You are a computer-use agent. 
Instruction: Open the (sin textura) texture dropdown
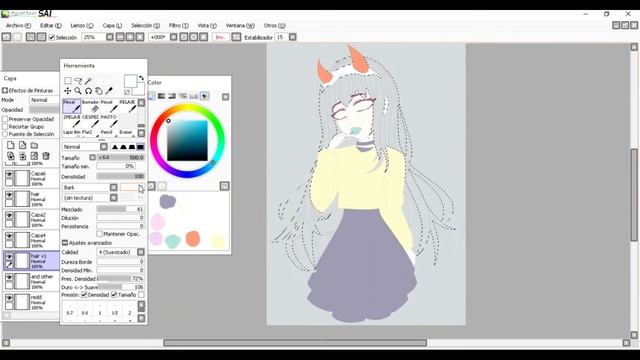[113, 198]
